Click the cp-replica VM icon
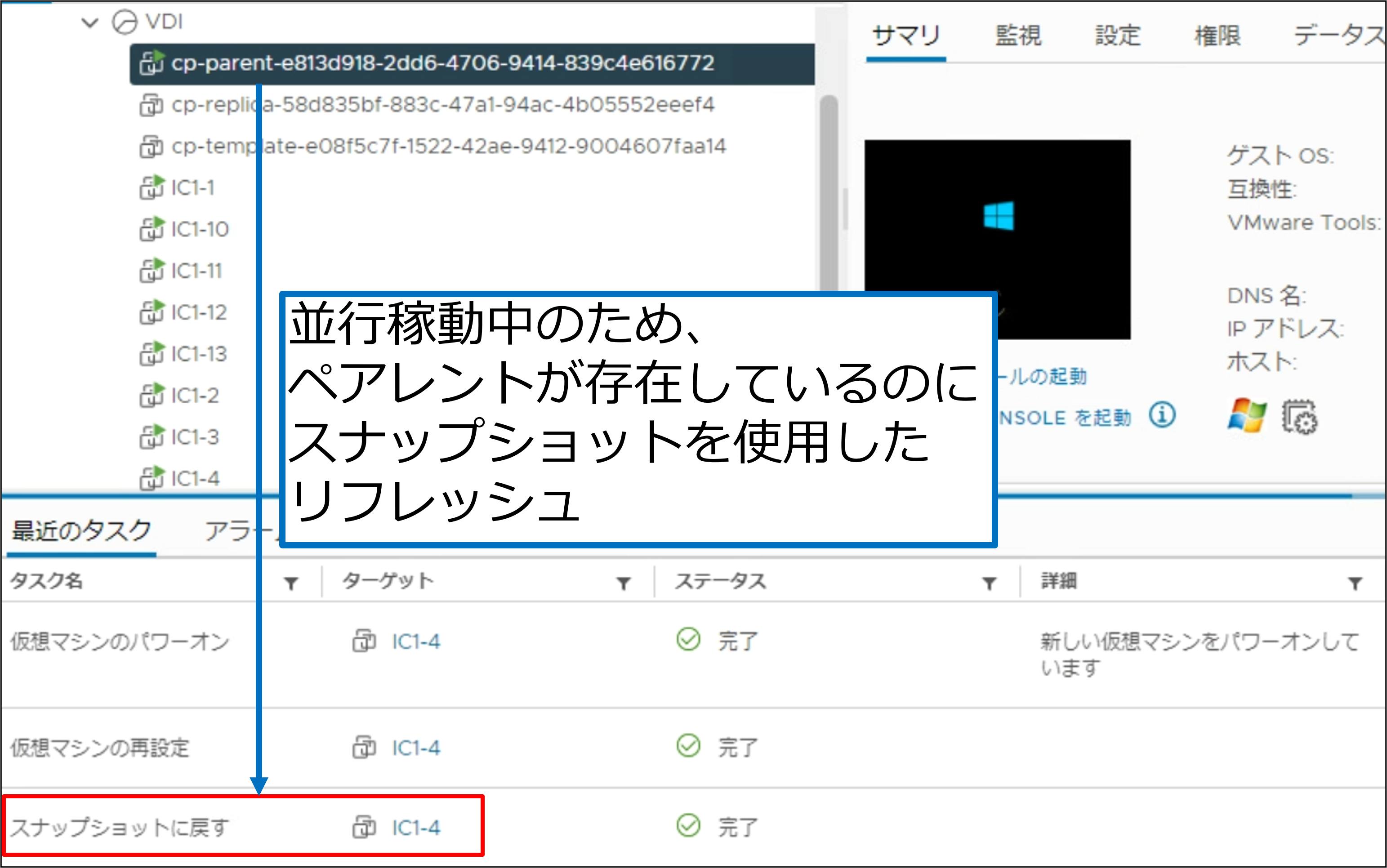 [151, 105]
